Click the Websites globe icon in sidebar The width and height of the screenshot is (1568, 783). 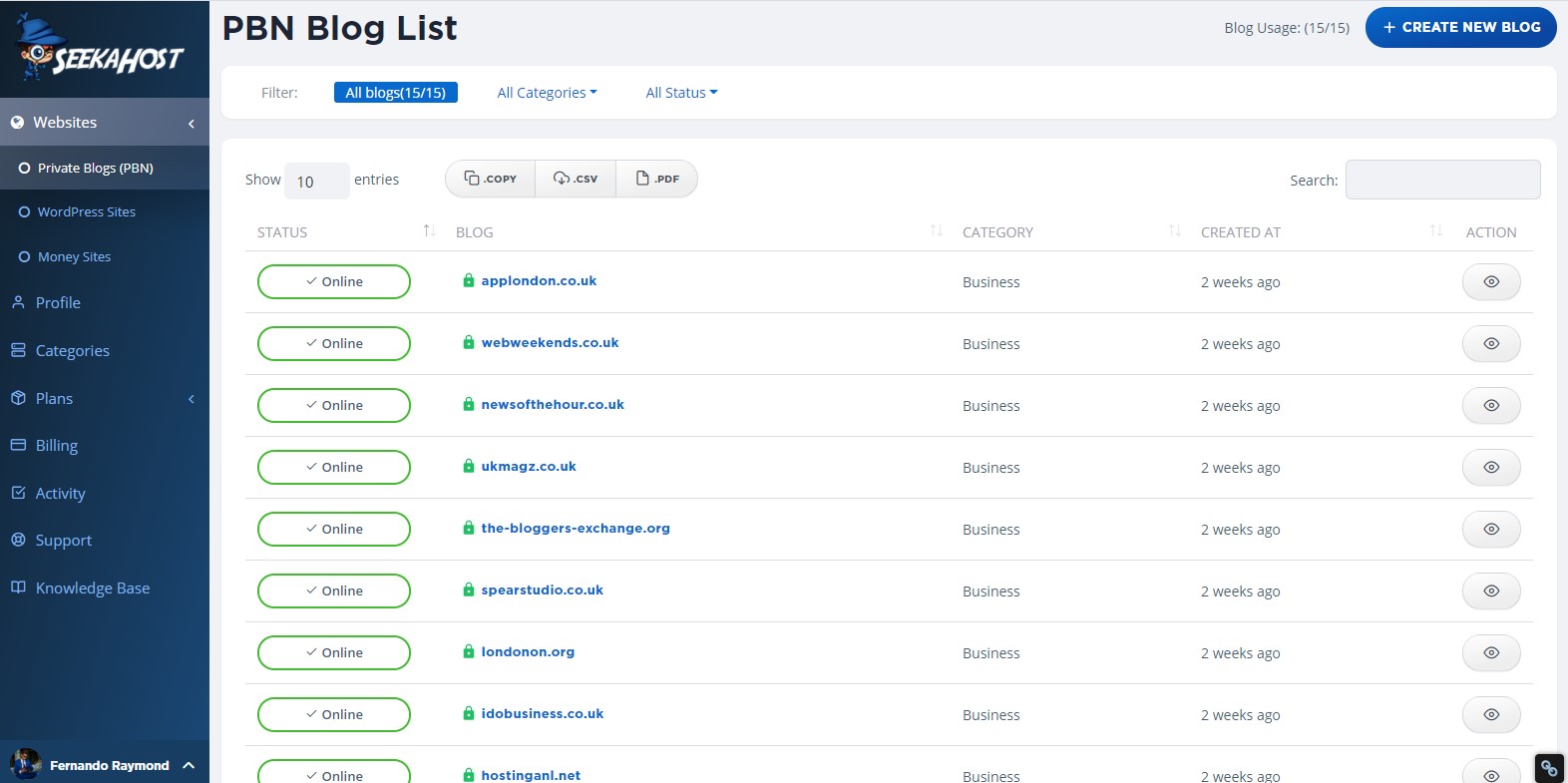pos(17,123)
